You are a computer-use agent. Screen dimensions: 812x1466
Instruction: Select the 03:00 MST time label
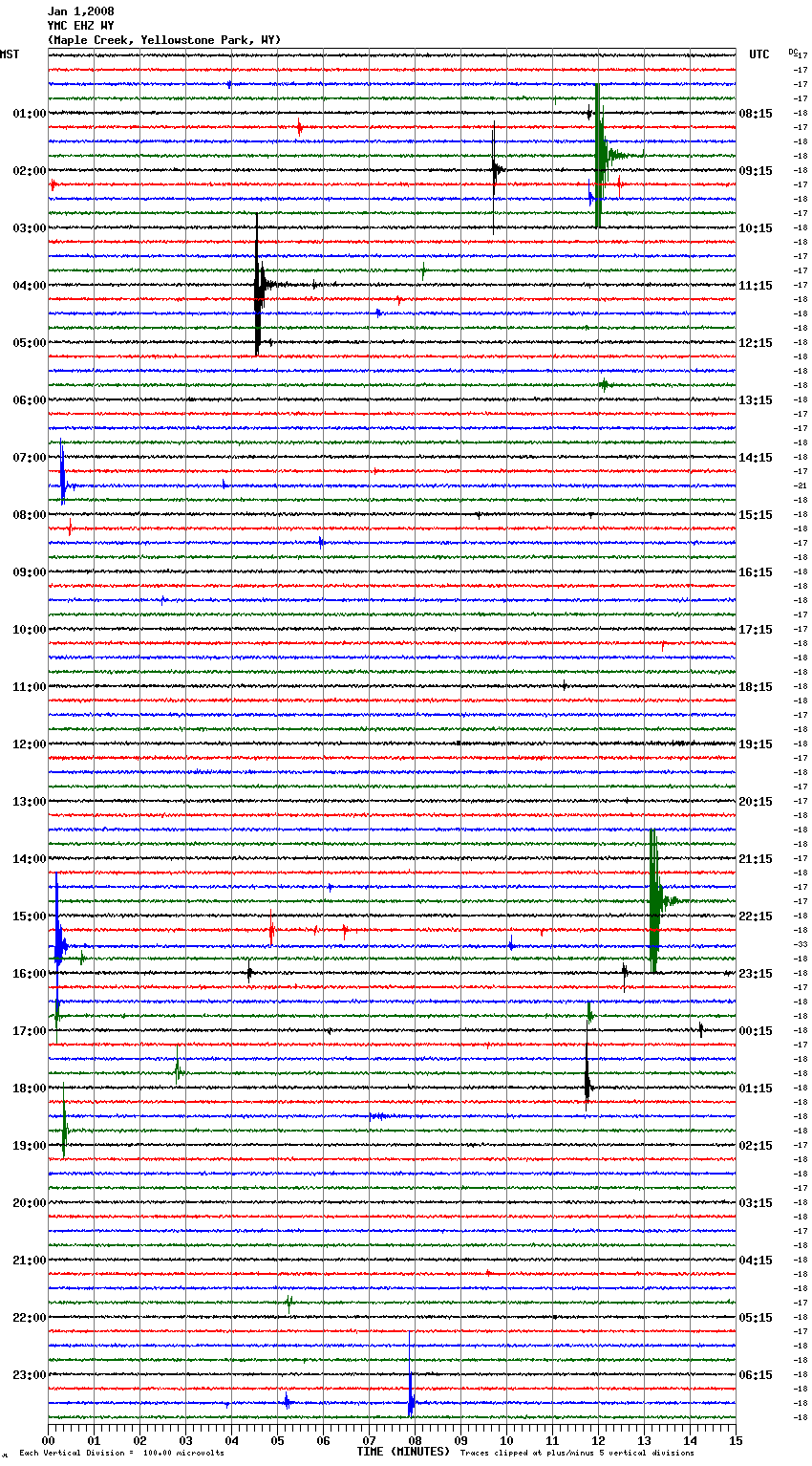[30, 228]
